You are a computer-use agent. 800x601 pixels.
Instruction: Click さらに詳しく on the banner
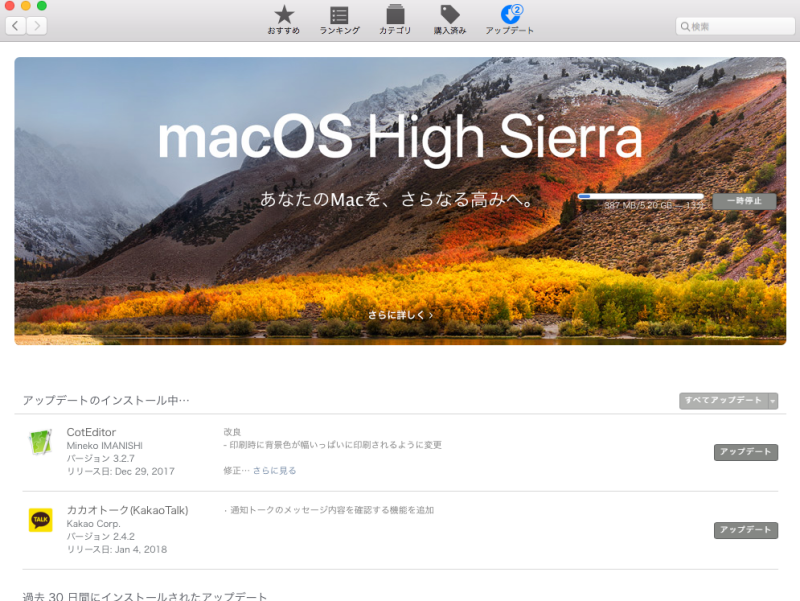click(400, 313)
